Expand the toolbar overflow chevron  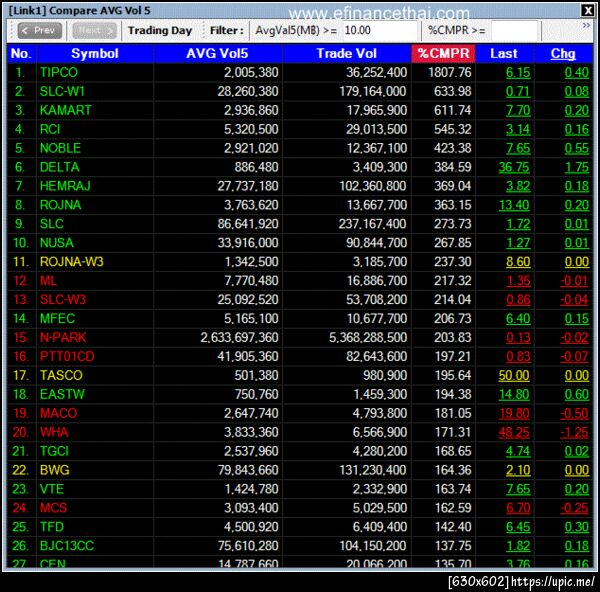(586, 26)
